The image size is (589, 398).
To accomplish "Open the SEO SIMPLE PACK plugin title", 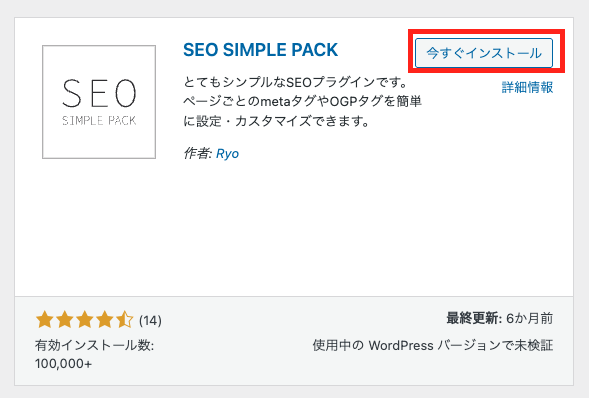I will point(260,50).
